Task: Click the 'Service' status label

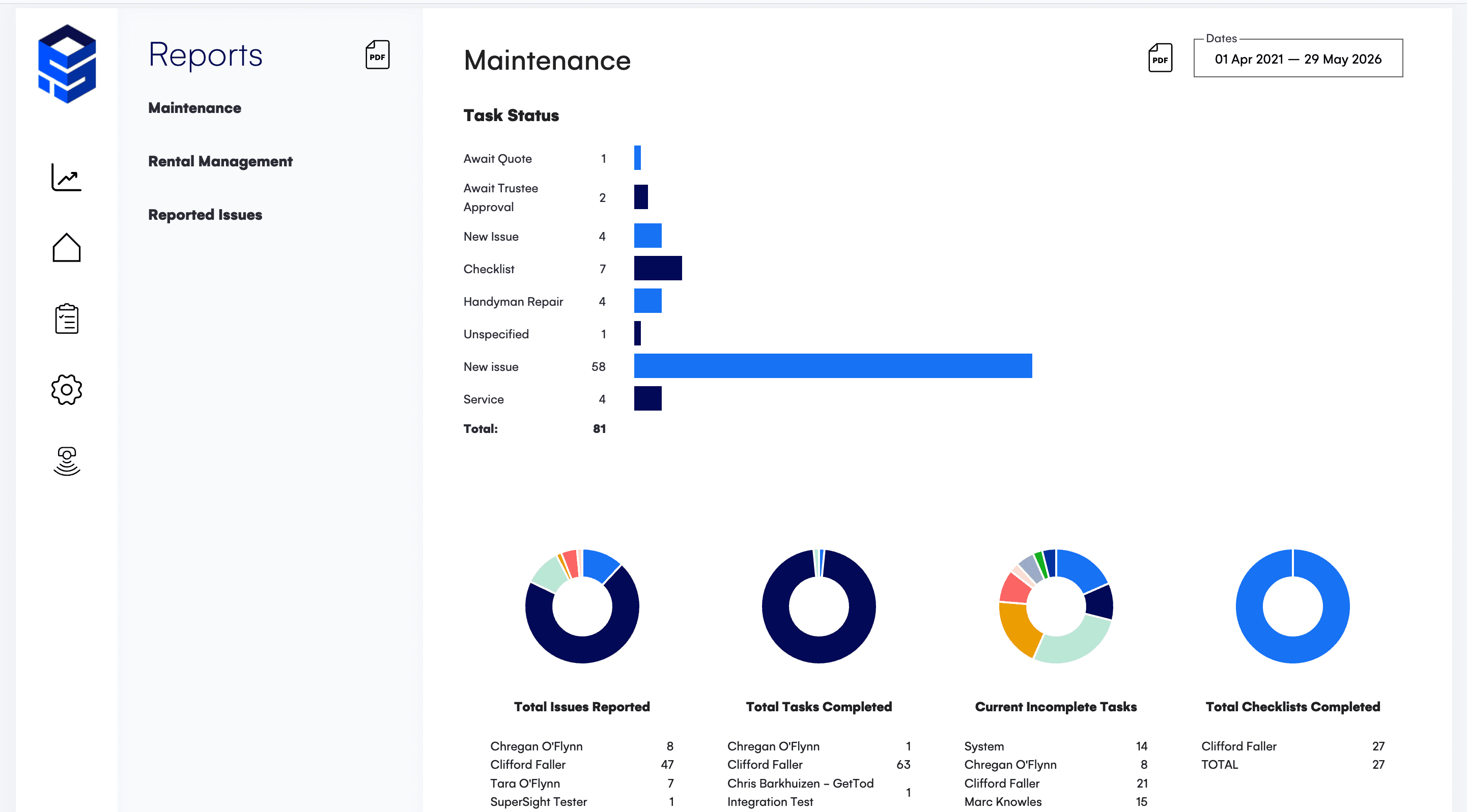Action: pos(484,399)
